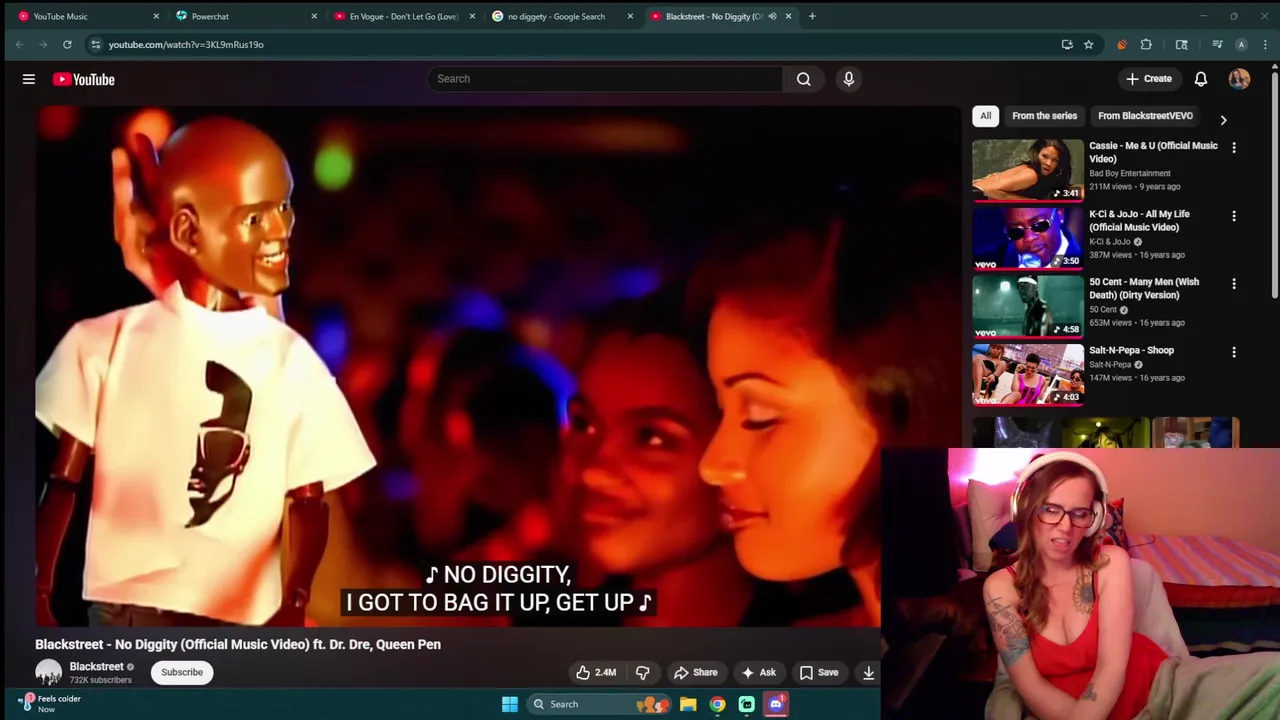Open K-Ci & JoJo All My Life thumbnail
This screenshot has height=720, width=1280.
pyautogui.click(x=1028, y=238)
